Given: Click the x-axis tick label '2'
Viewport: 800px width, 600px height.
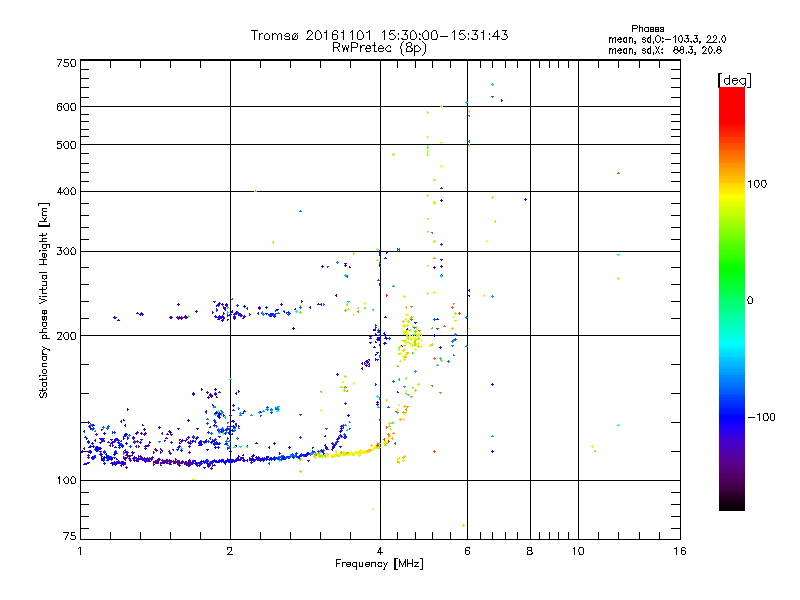Looking at the screenshot, I should (230, 551).
